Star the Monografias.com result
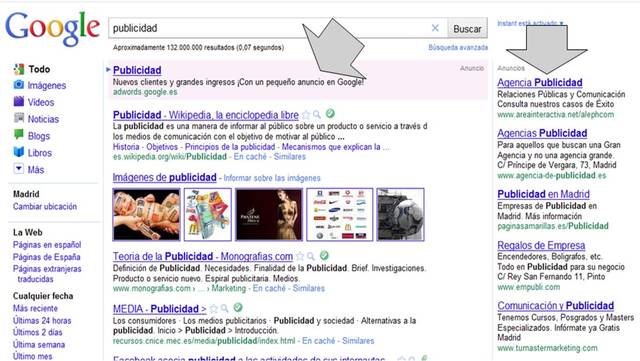The height and width of the screenshot is (361, 640). point(300,256)
